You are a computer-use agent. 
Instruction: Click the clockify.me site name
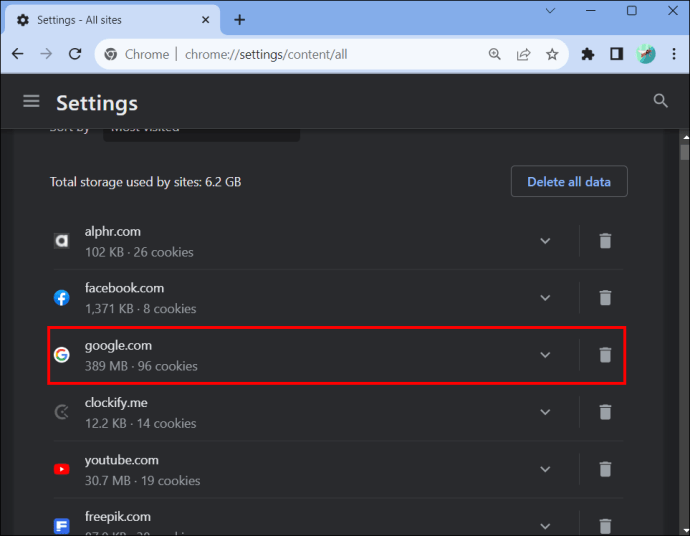coord(116,403)
